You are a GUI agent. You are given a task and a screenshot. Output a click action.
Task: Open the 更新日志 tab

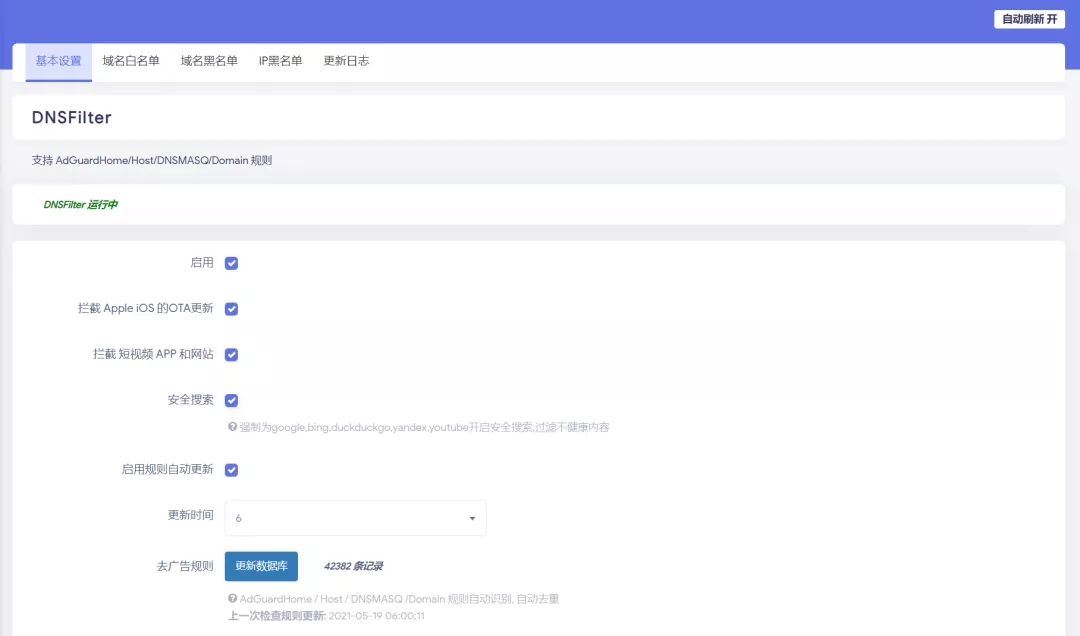coord(346,61)
